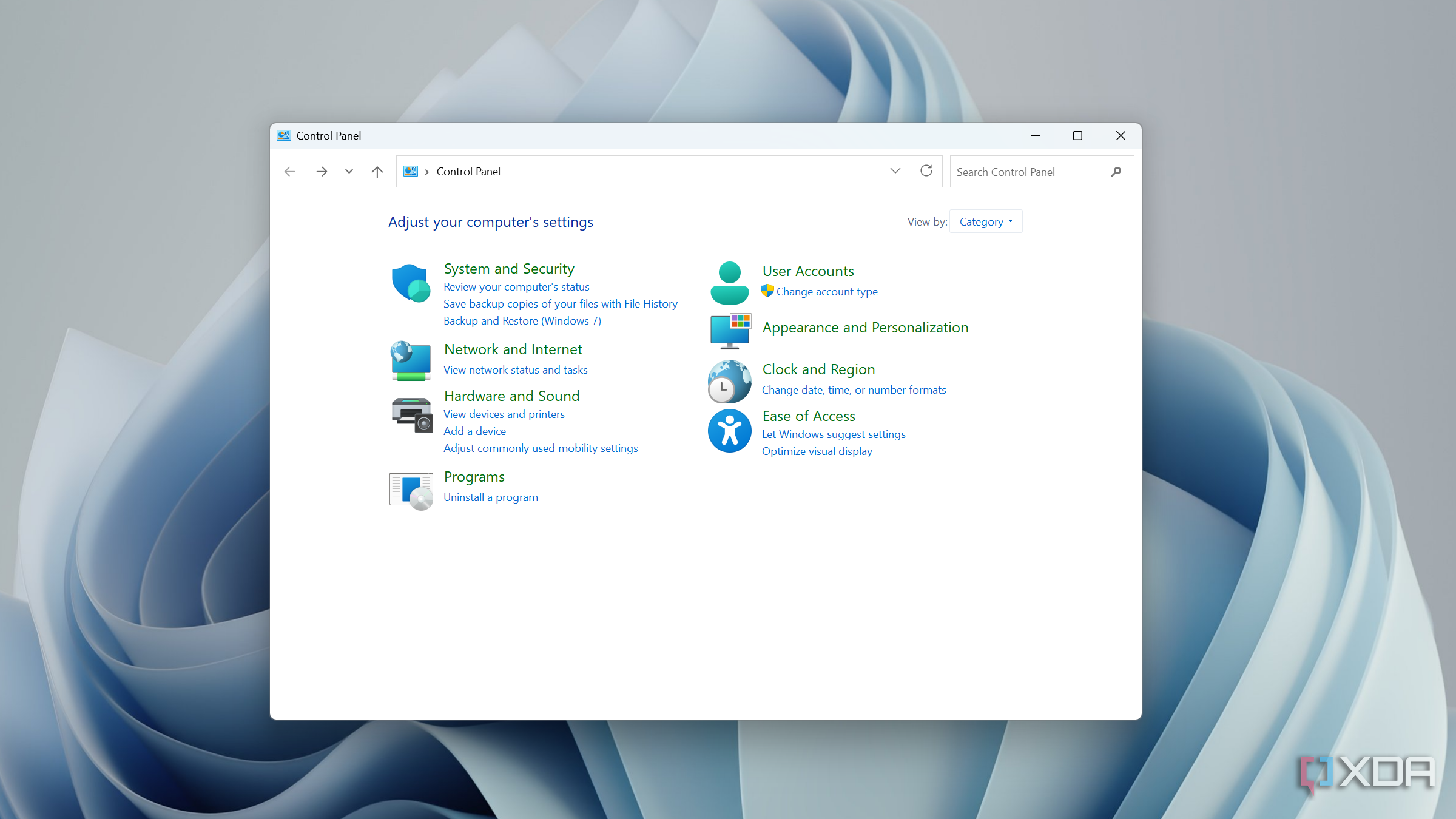The image size is (1456, 819).
Task: Go up one level with up arrow
Action: click(x=377, y=172)
